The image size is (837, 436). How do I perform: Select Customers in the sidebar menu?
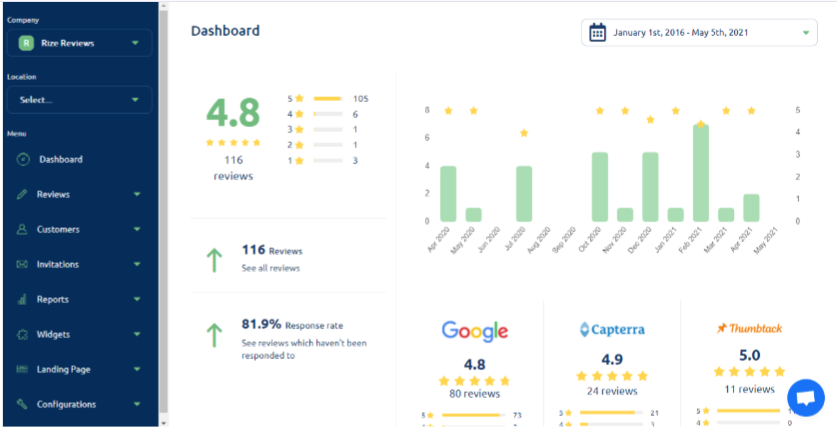(58, 229)
